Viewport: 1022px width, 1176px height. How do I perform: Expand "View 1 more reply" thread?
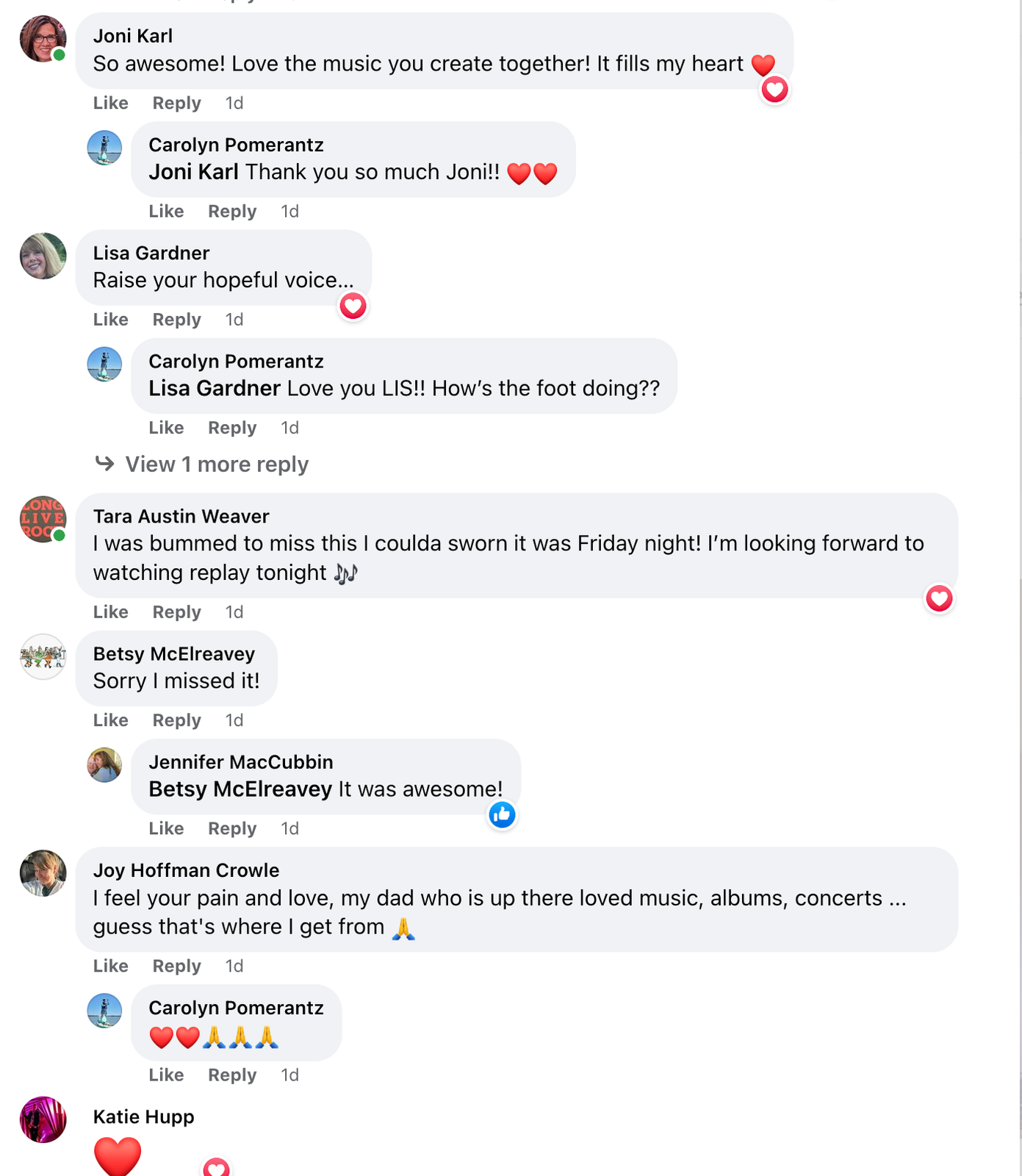[216, 465]
